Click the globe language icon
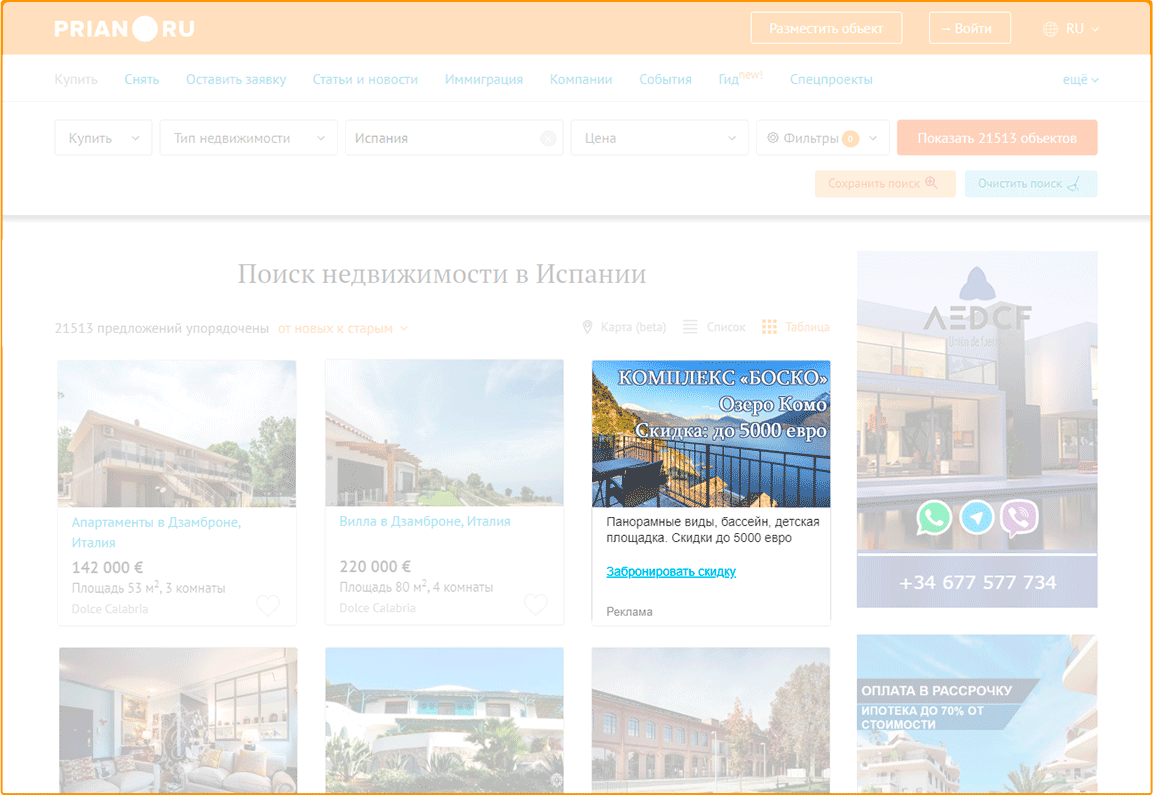Screen dimensions: 1153x795 [1050, 29]
